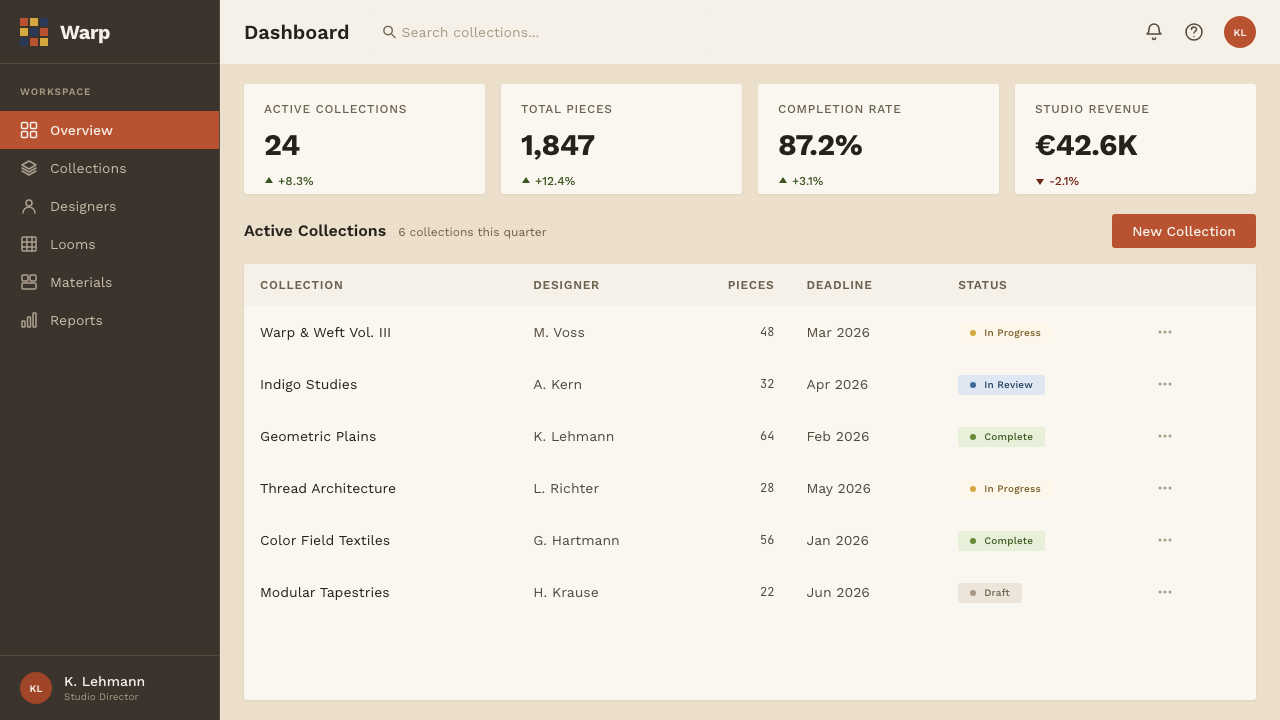Select the Materials icon in sidebar
Viewport: 1280px width, 720px height.
pyautogui.click(x=29, y=282)
